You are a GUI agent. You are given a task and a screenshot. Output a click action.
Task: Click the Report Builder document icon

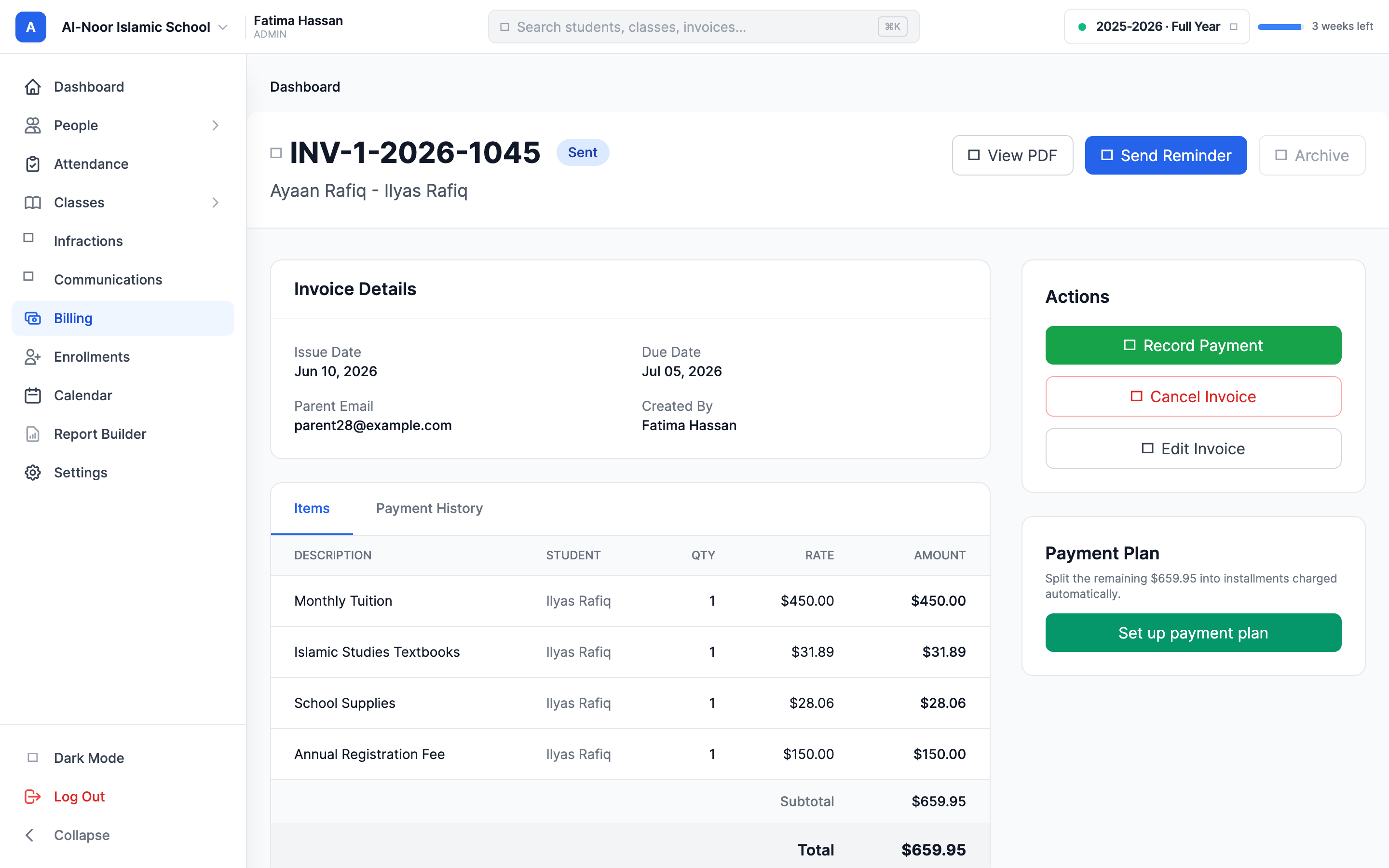pos(33,434)
